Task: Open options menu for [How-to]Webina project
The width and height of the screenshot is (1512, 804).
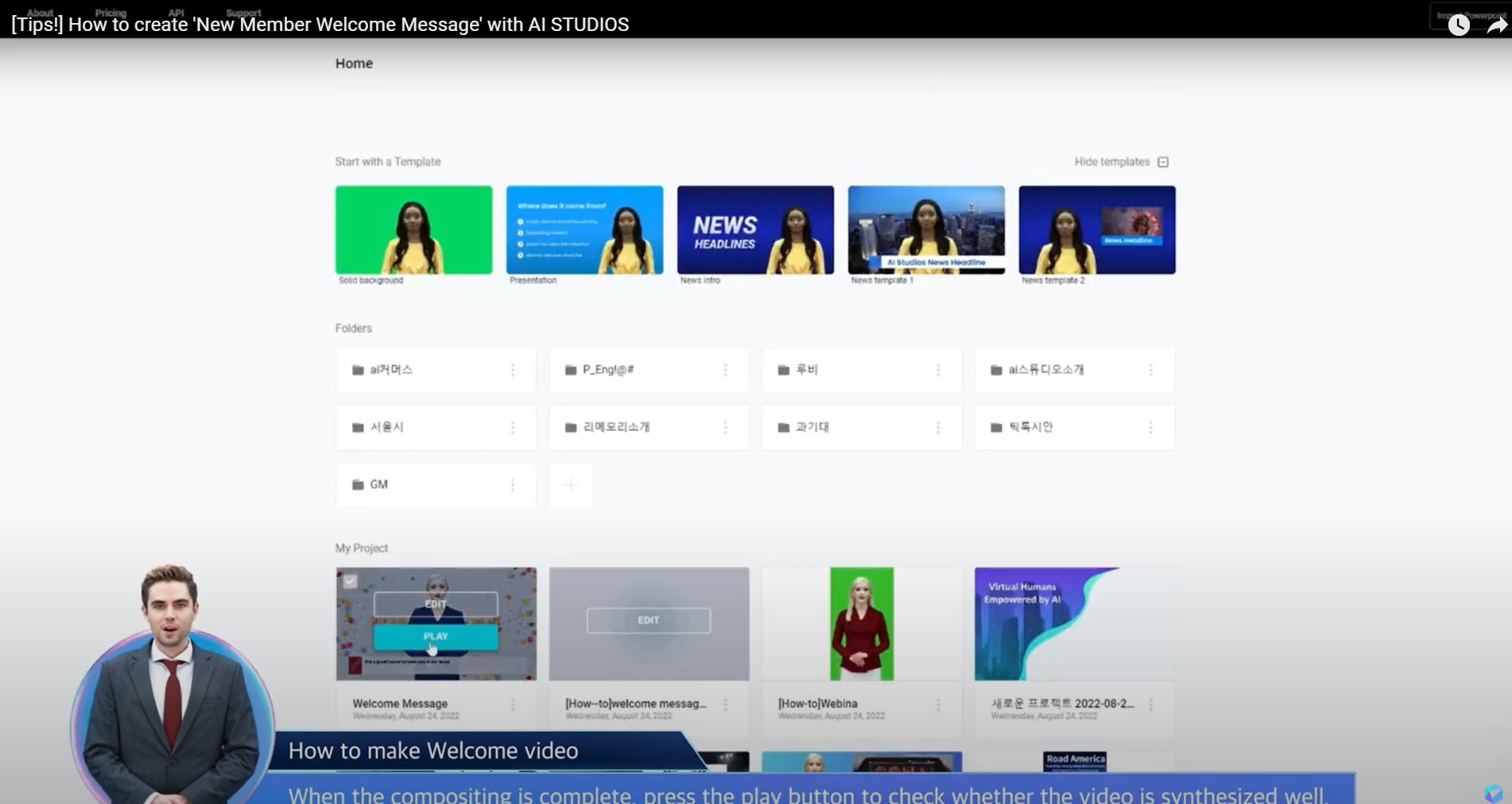Action: [x=938, y=704]
